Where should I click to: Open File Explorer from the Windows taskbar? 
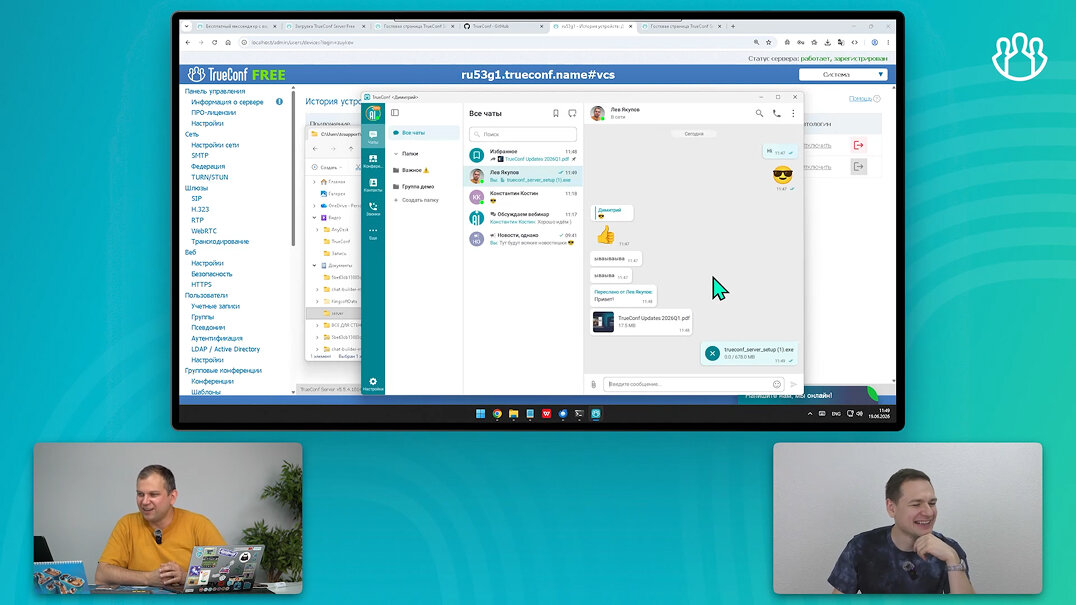click(x=513, y=414)
